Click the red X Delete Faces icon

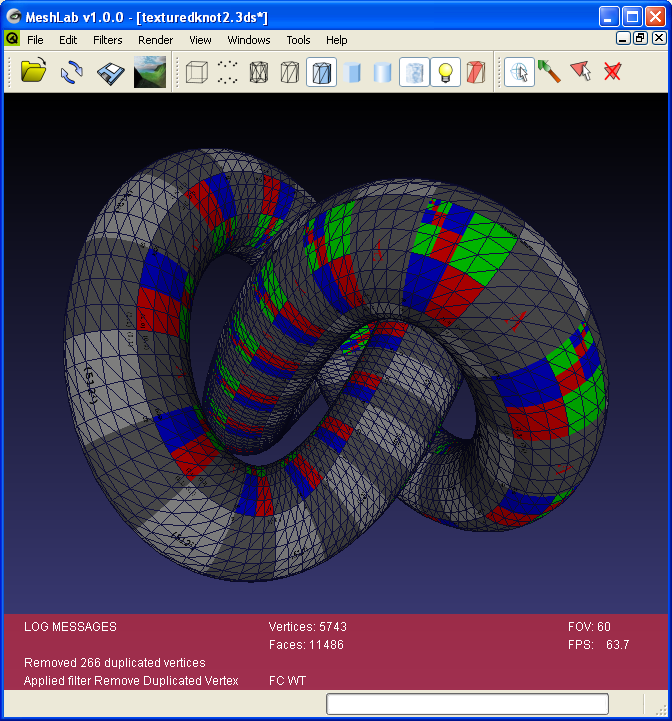tap(612, 72)
